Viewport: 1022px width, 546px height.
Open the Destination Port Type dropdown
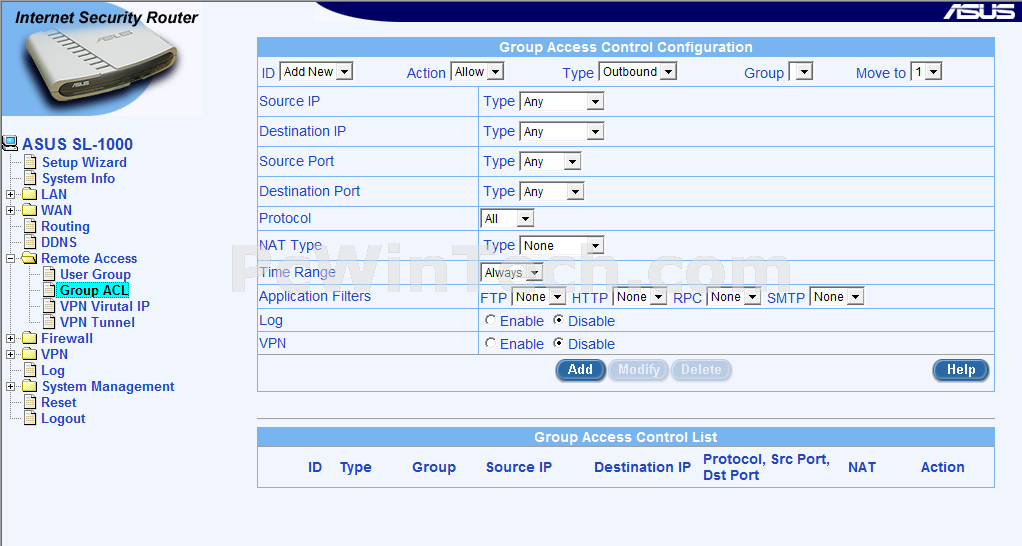(552, 192)
